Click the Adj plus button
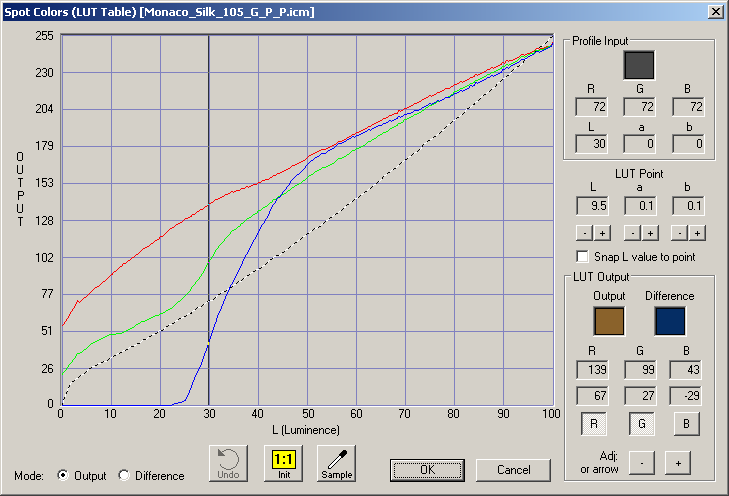Image resolution: width=729 pixels, height=496 pixels. click(678, 463)
